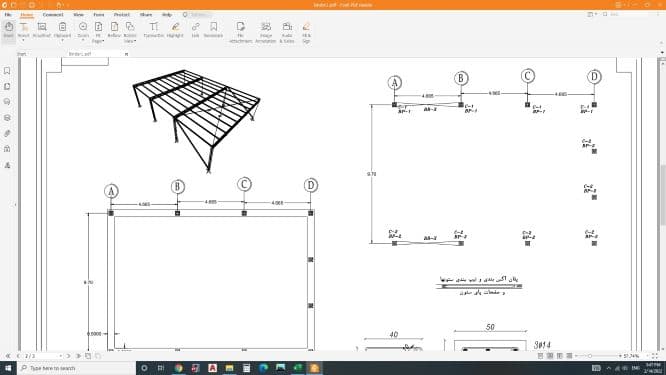The image size is (666, 375).
Task: Go to previous page button
Action: pyautogui.click(x=18, y=356)
